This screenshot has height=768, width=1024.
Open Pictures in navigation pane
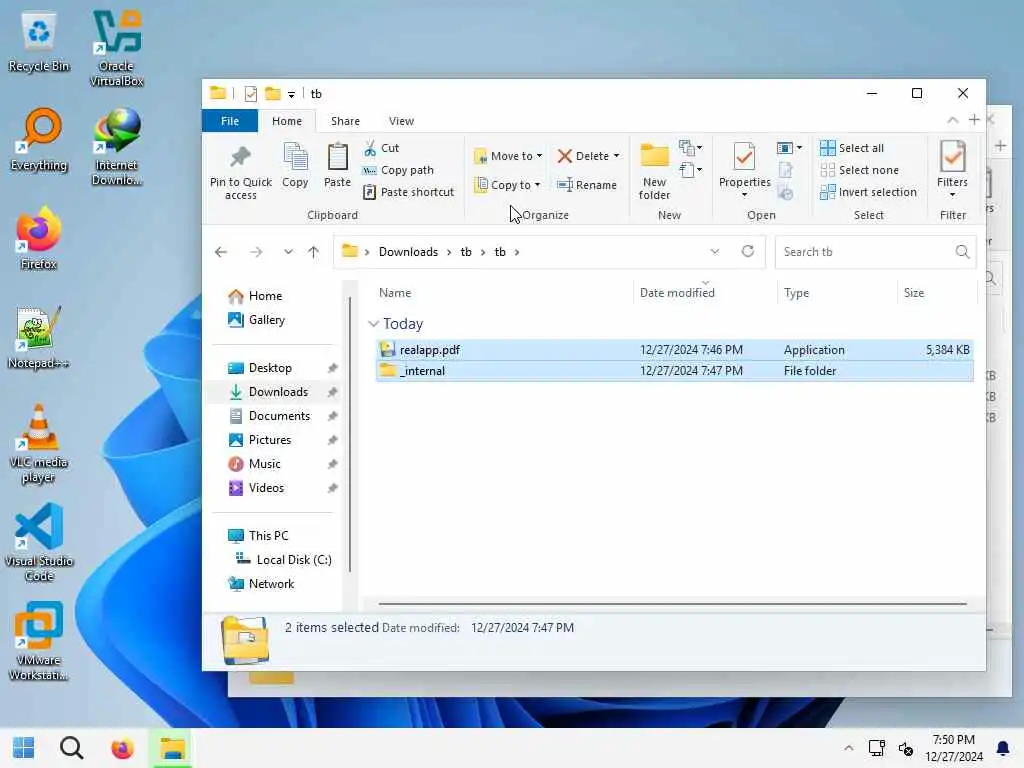pos(259,440)
